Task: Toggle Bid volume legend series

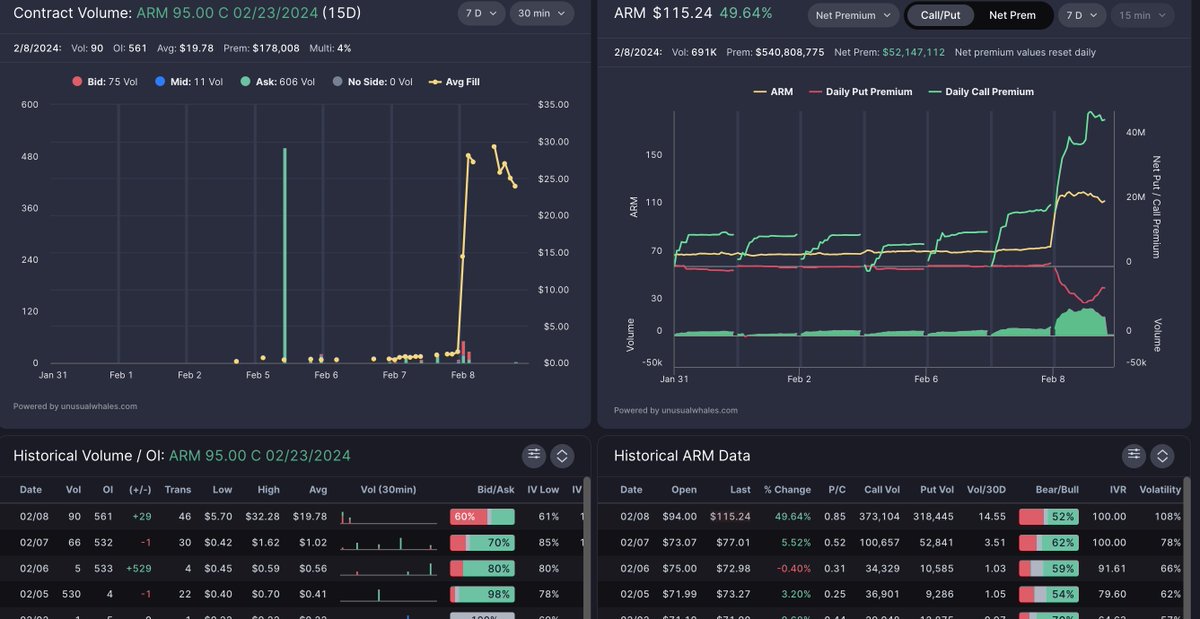Action: (103, 82)
